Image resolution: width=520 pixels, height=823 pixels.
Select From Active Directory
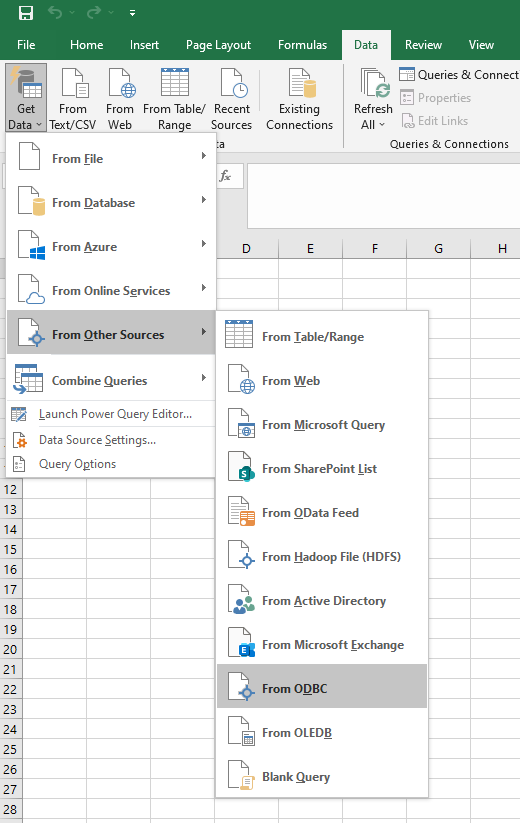322,601
